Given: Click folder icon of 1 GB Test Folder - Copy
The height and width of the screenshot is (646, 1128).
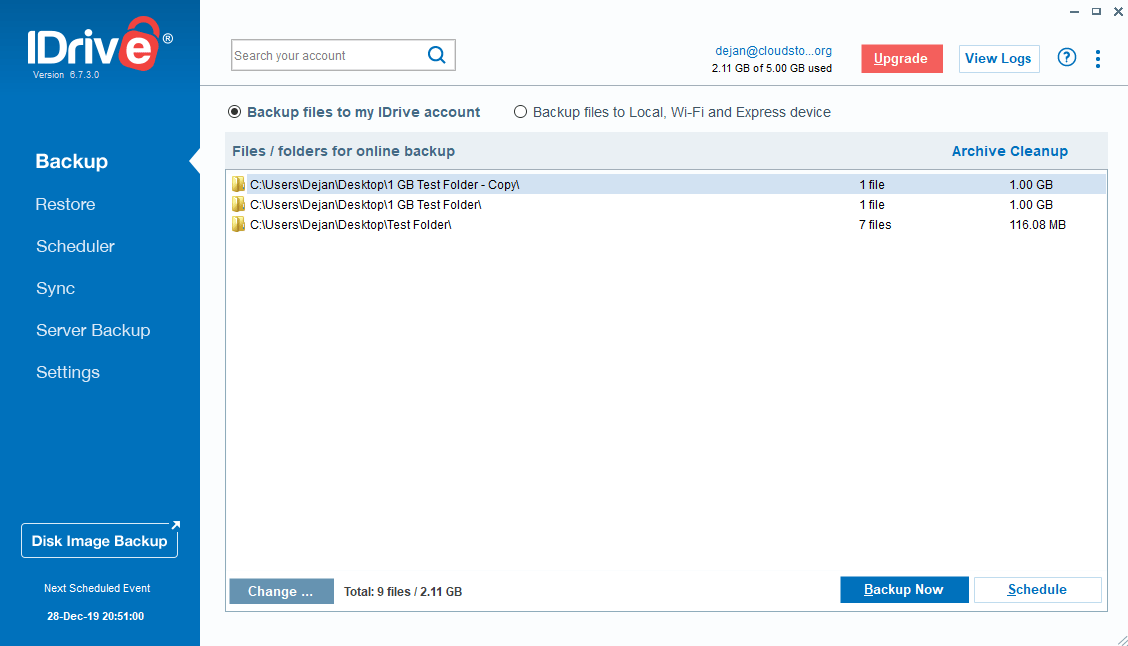Looking at the screenshot, I should (x=238, y=184).
